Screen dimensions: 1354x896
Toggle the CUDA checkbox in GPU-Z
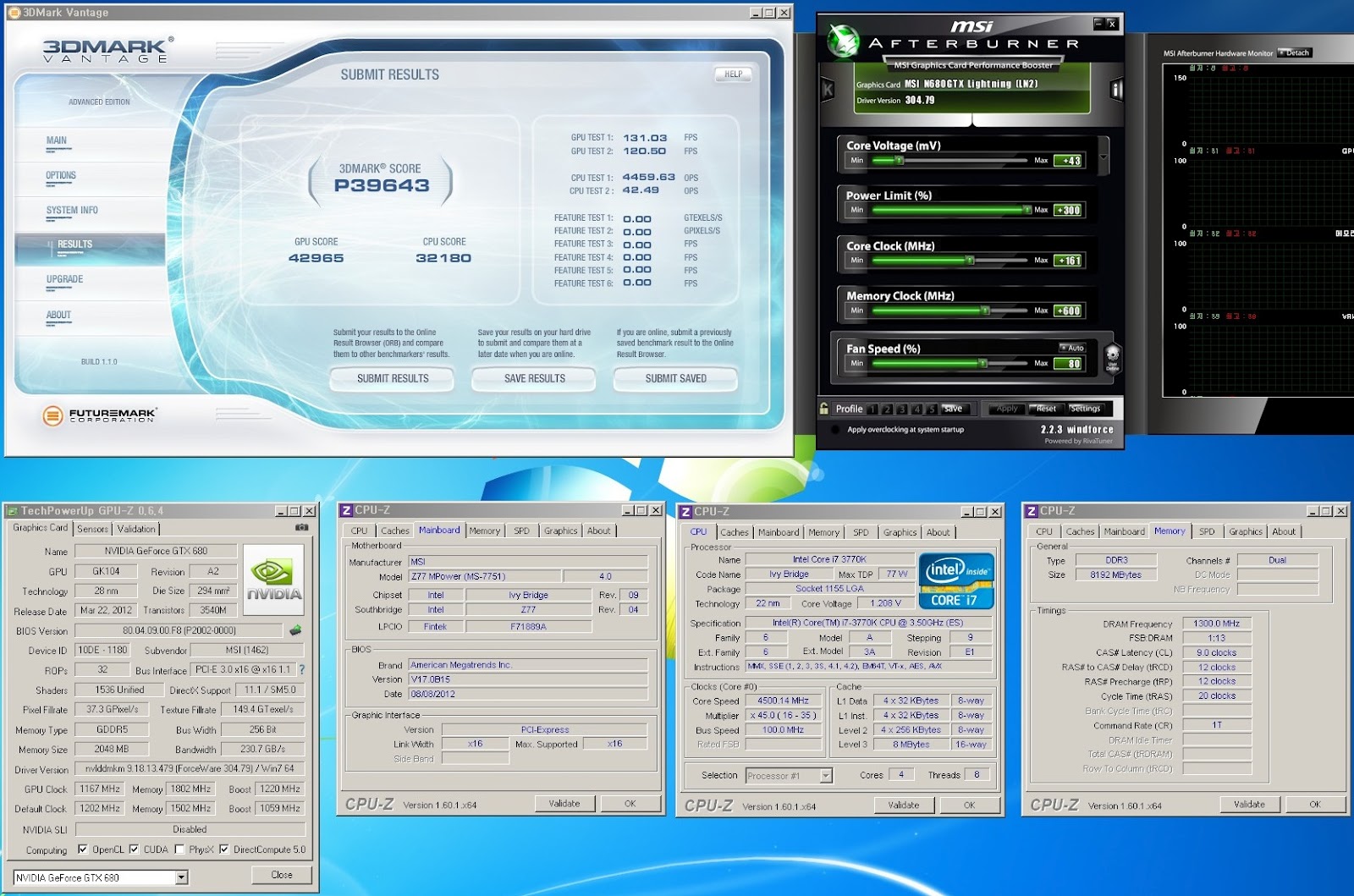click(134, 849)
